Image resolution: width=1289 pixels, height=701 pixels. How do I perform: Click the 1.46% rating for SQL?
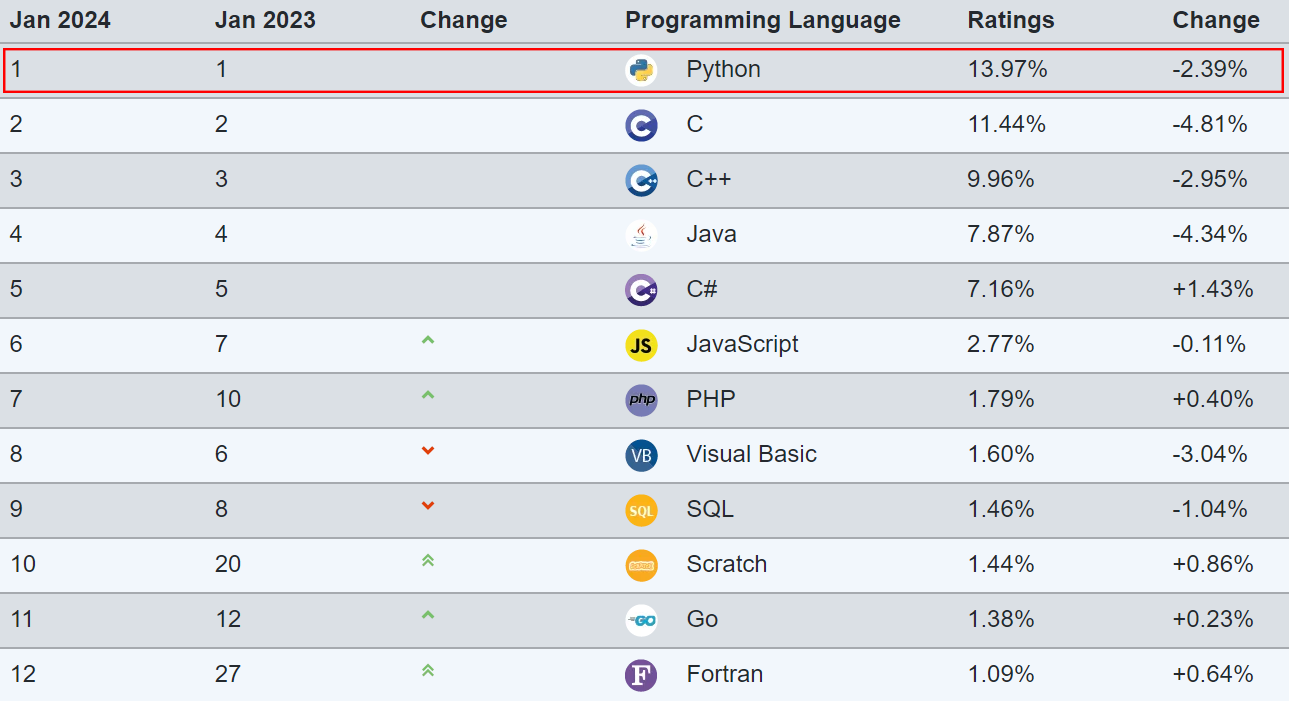tap(1001, 510)
